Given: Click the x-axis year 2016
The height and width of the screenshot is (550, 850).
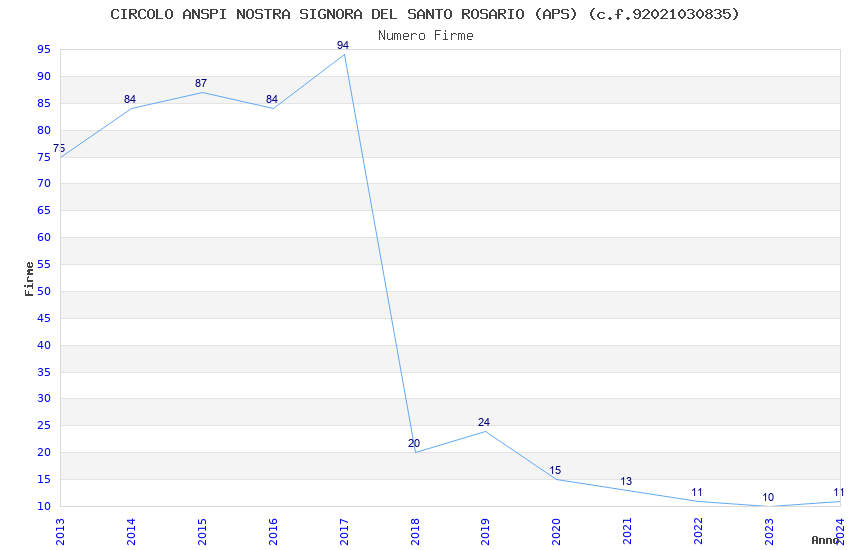Looking at the screenshot, I should click(x=273, y=531).
